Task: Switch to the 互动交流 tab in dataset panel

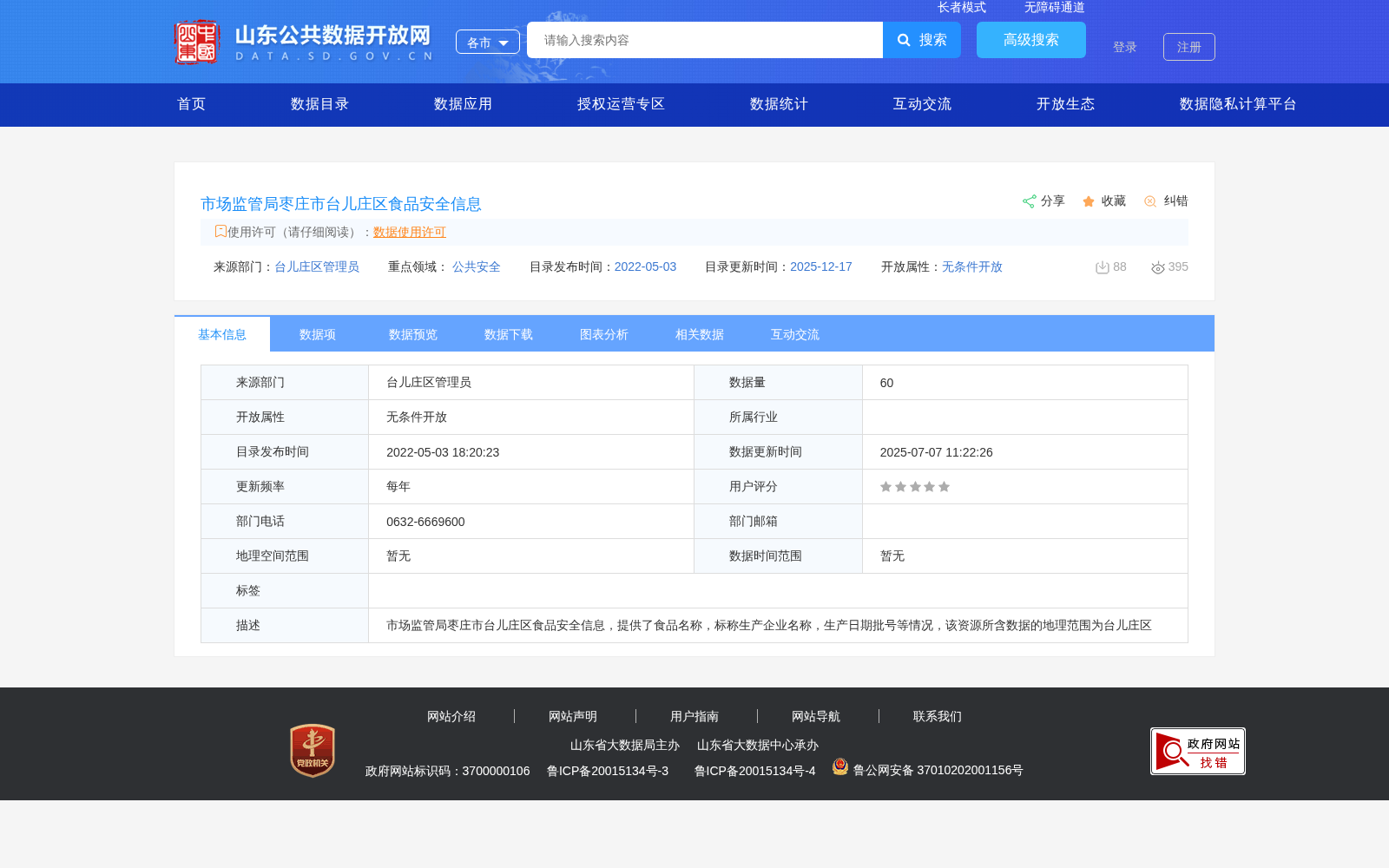Action: 795,334
